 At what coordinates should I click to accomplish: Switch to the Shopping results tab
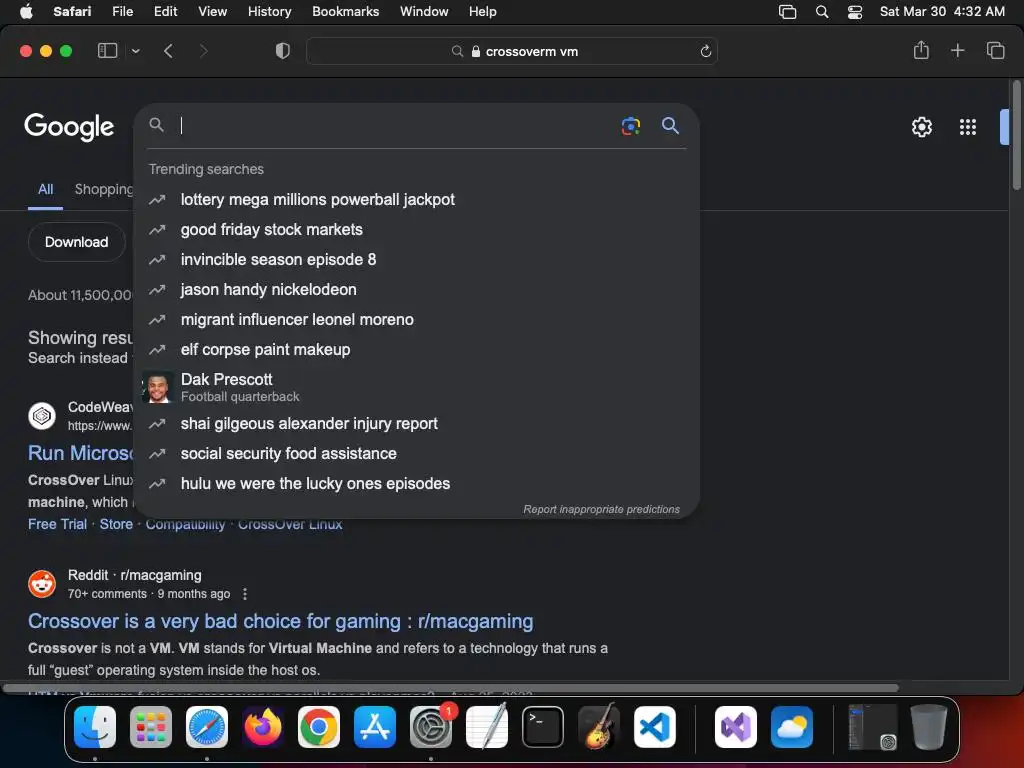pyautogui.click(x=104, y=189)
